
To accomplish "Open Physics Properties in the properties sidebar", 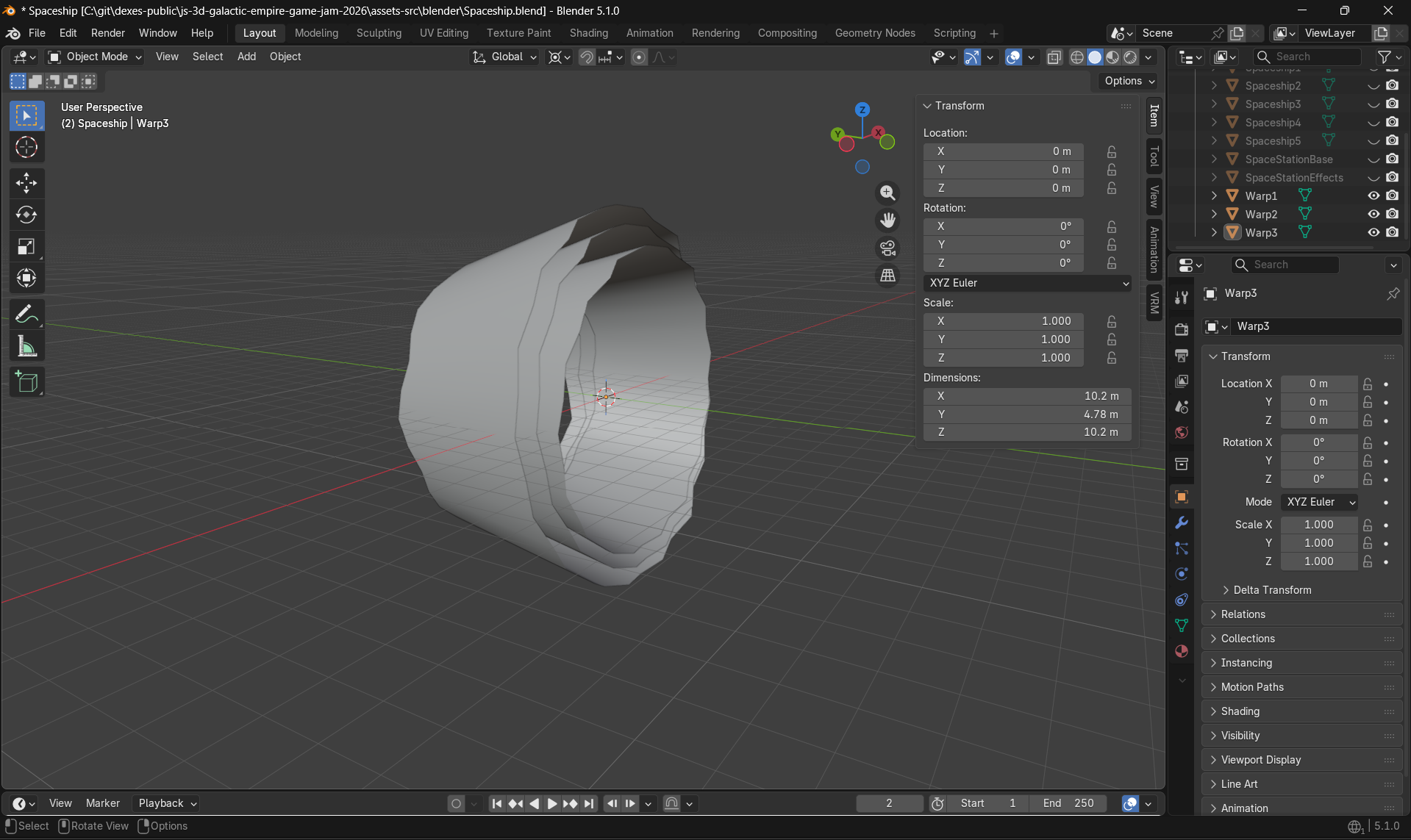I will point(1182,574).
